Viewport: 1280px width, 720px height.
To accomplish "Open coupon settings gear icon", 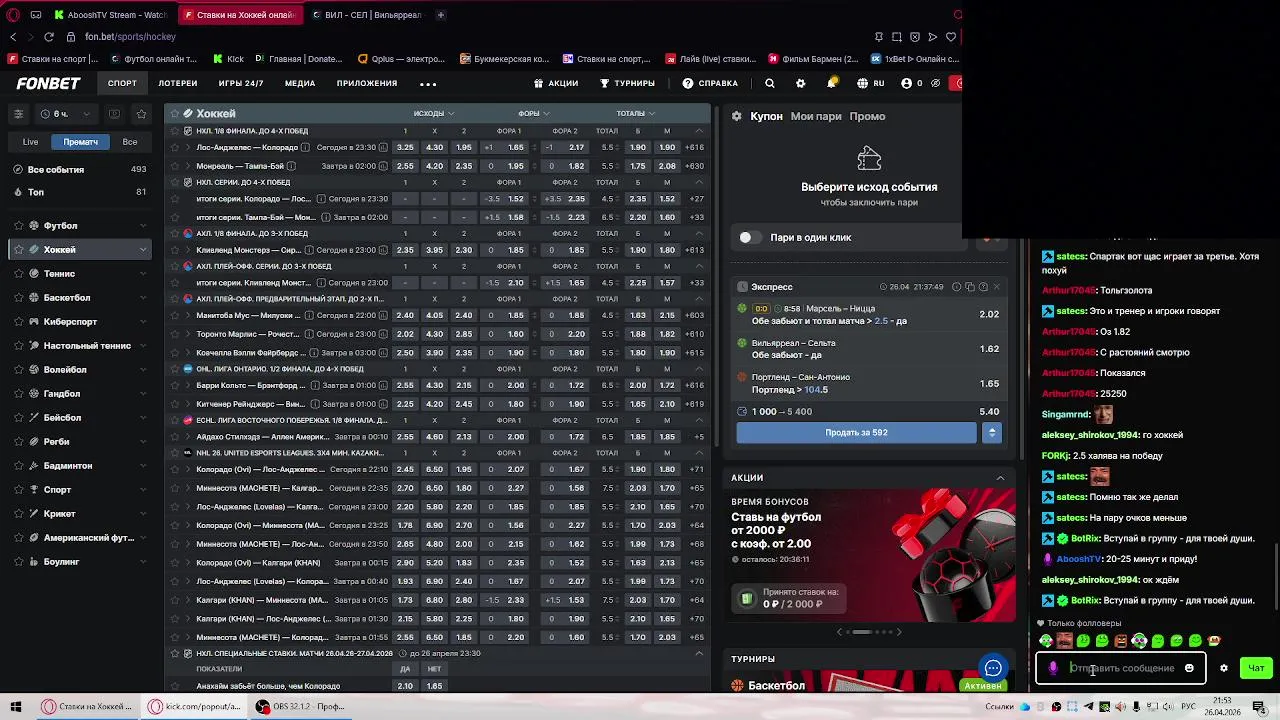I will pos(737,116).
